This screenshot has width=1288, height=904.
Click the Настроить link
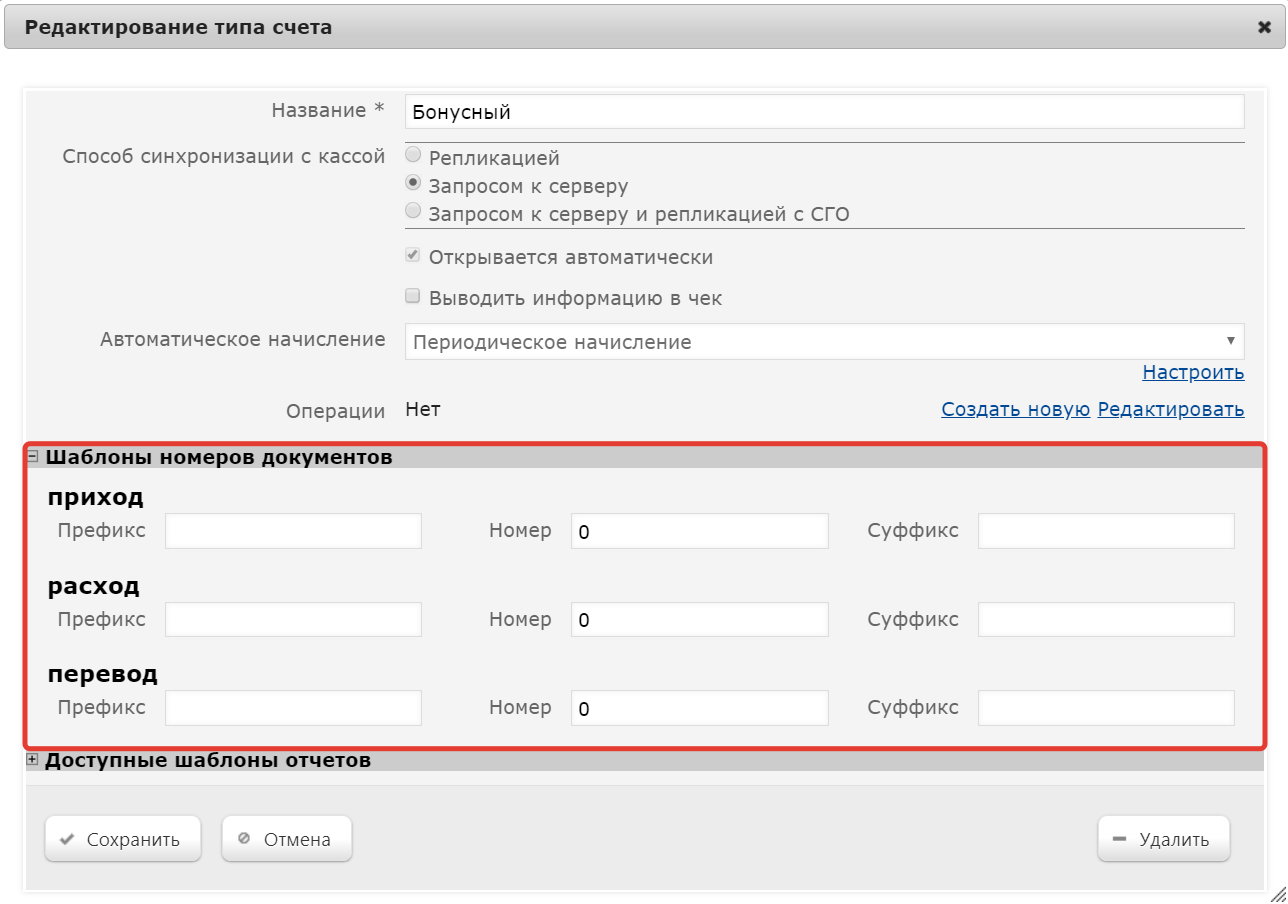pos(1193,373)
